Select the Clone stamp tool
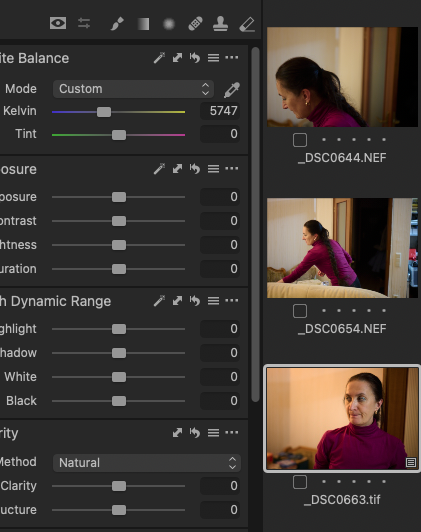Image resolution: width=421 pixels, height=532 pixels. tap(221, 24)
